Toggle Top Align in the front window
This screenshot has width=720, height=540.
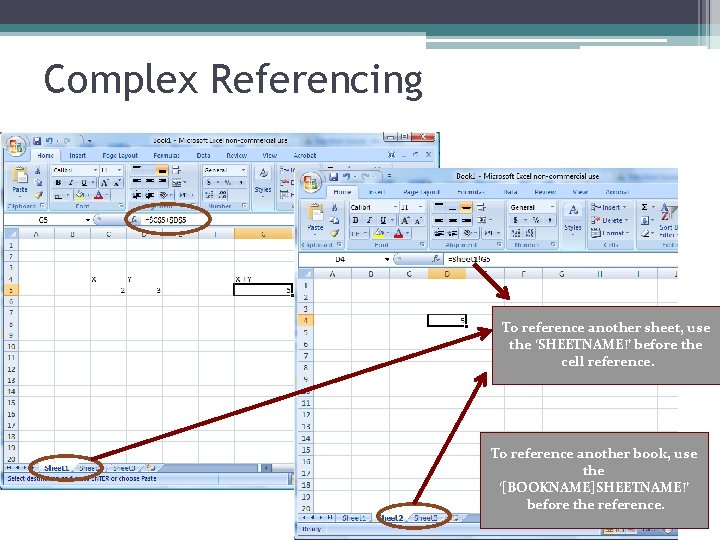pos(439,207)
